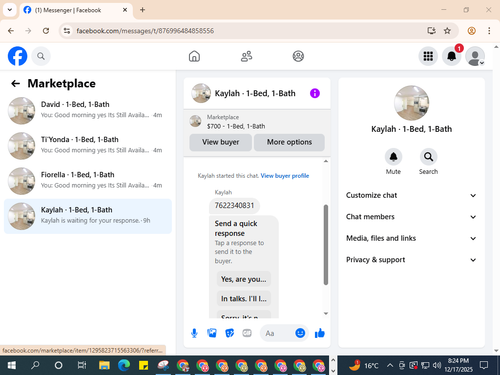Open Windows taskbar search

pyautogui.click(x=35, y=365)
